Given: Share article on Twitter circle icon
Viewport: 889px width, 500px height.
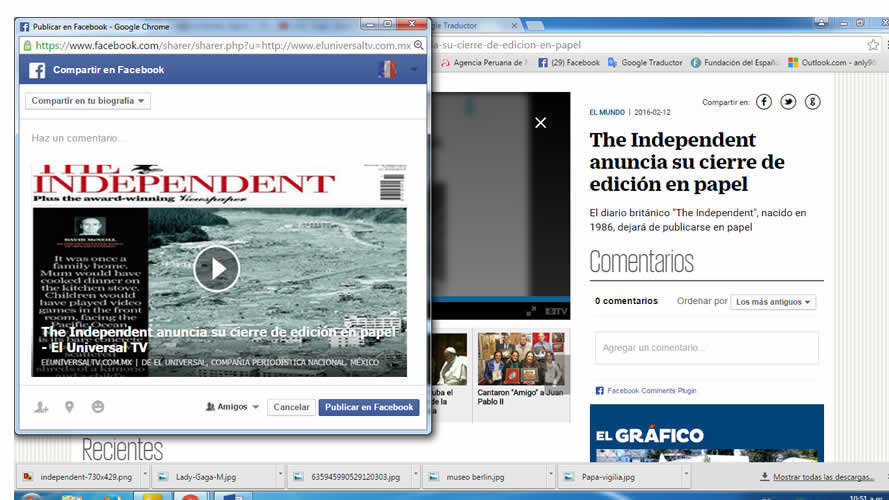Looking at the screenshot, I should click(788, 102).
